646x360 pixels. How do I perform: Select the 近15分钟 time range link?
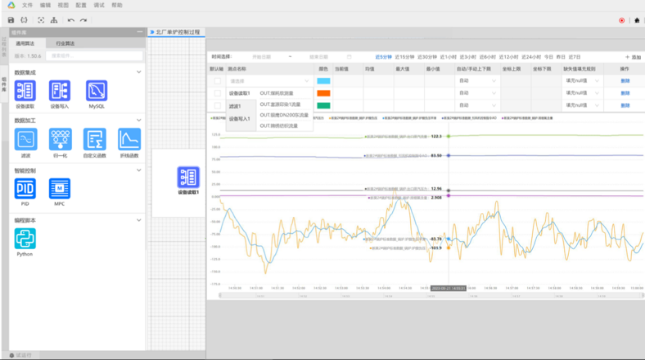click(404, 57)
